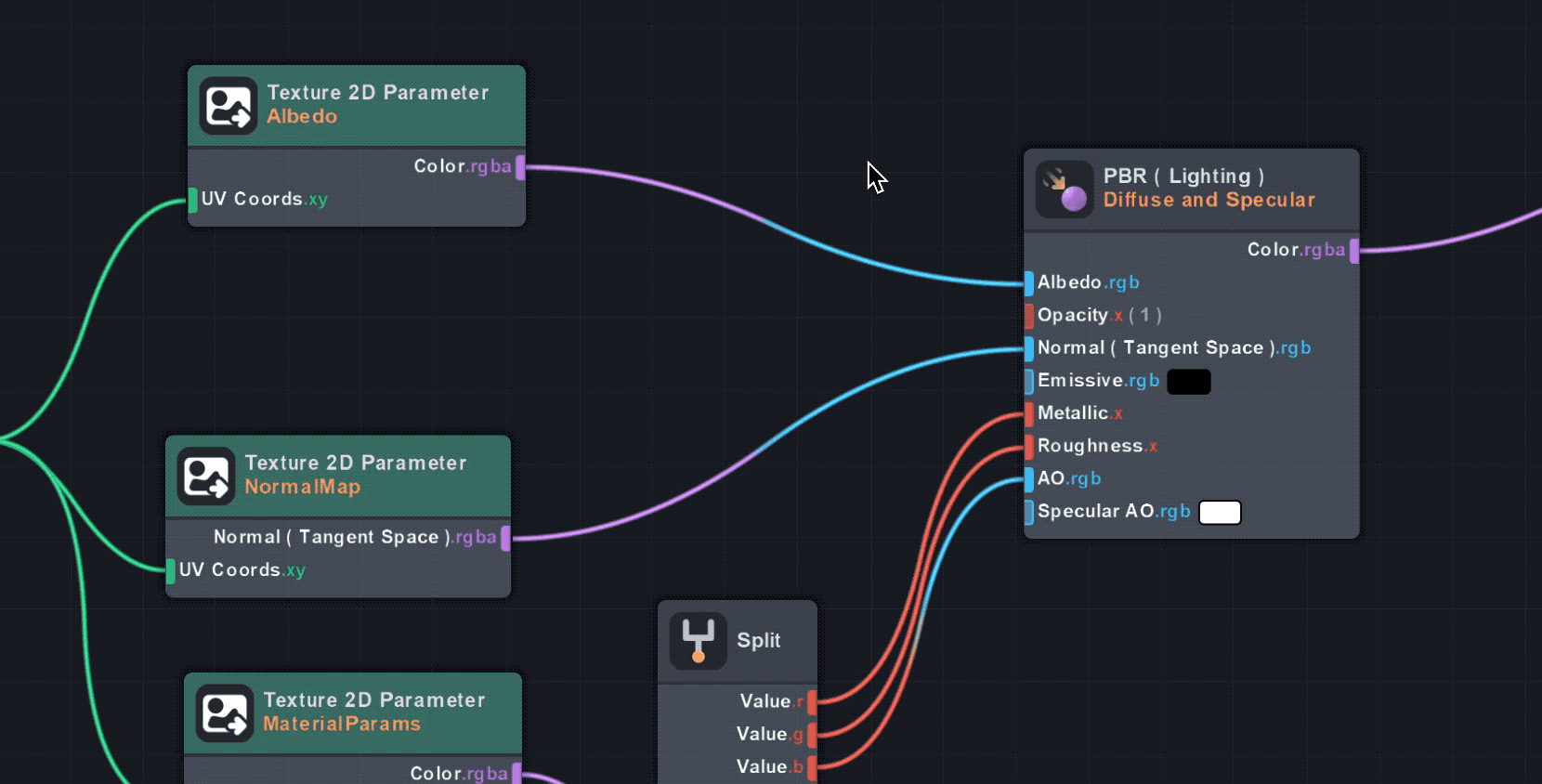Click the MaterialParams texture node icon

[x=224, y=713]
